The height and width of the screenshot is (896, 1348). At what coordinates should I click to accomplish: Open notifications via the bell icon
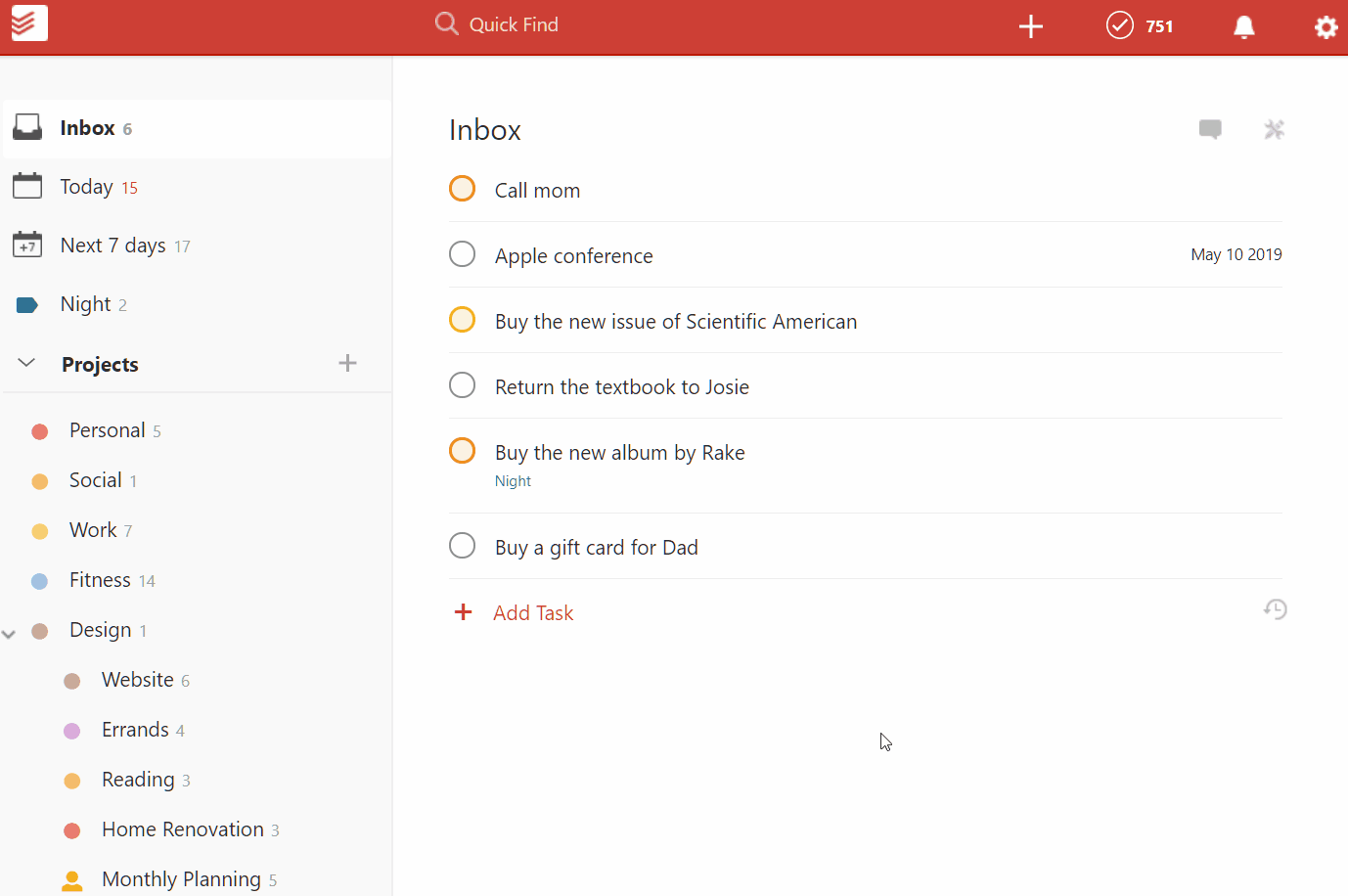(x=1243, y=26)
